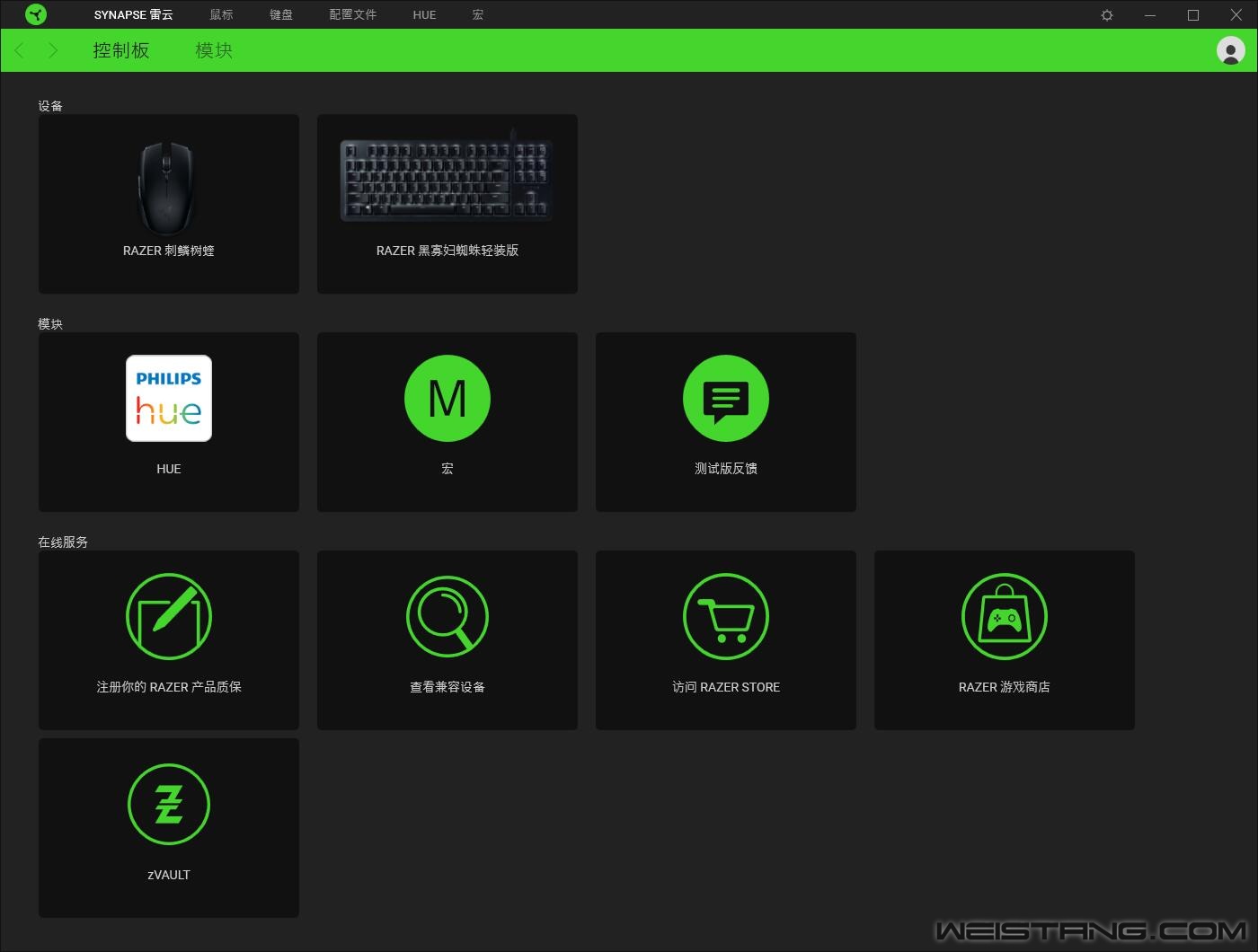This screenshot has height=952, width=1258.
Task: Click the 模块 section heading above Hue card
Action: tap(50, 324)
